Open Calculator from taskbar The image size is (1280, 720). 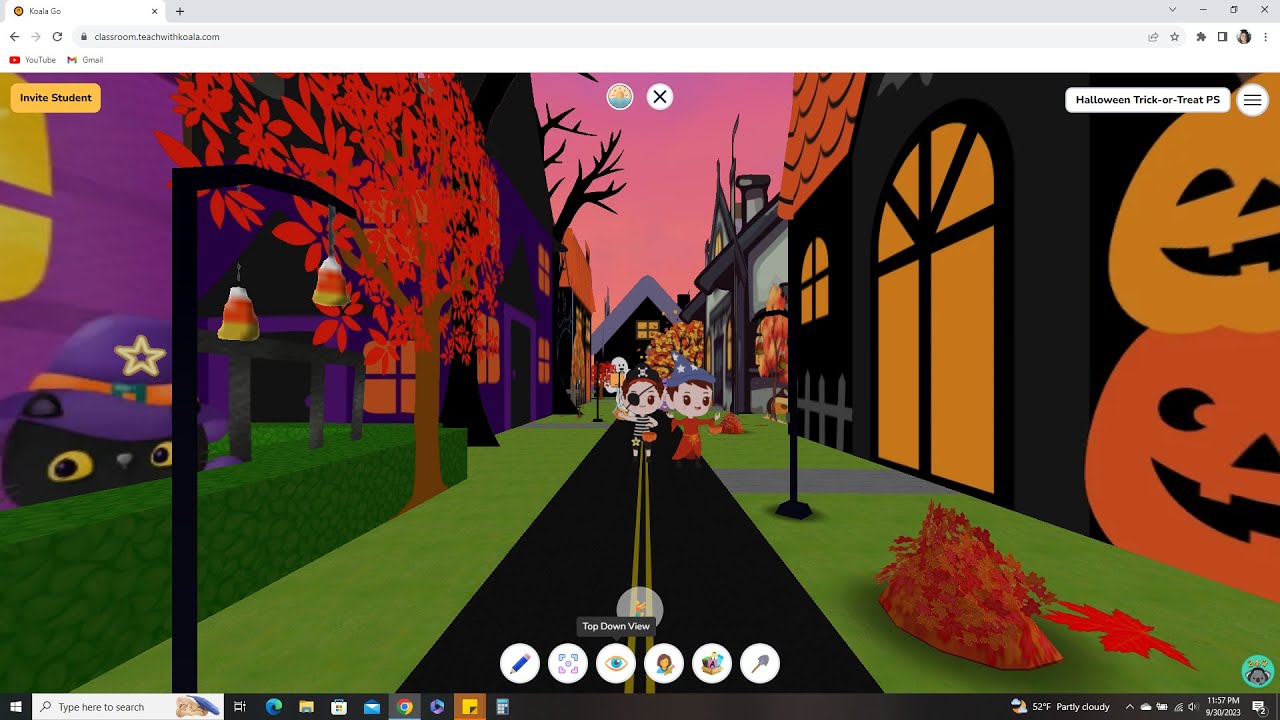pos(502,707)
